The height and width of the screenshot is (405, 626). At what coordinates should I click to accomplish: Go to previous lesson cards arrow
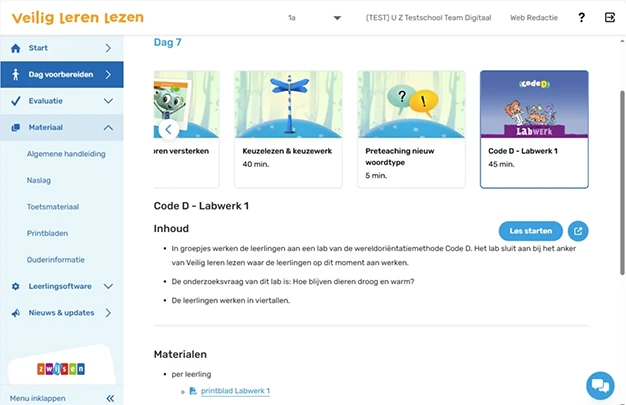coord(168,129)
